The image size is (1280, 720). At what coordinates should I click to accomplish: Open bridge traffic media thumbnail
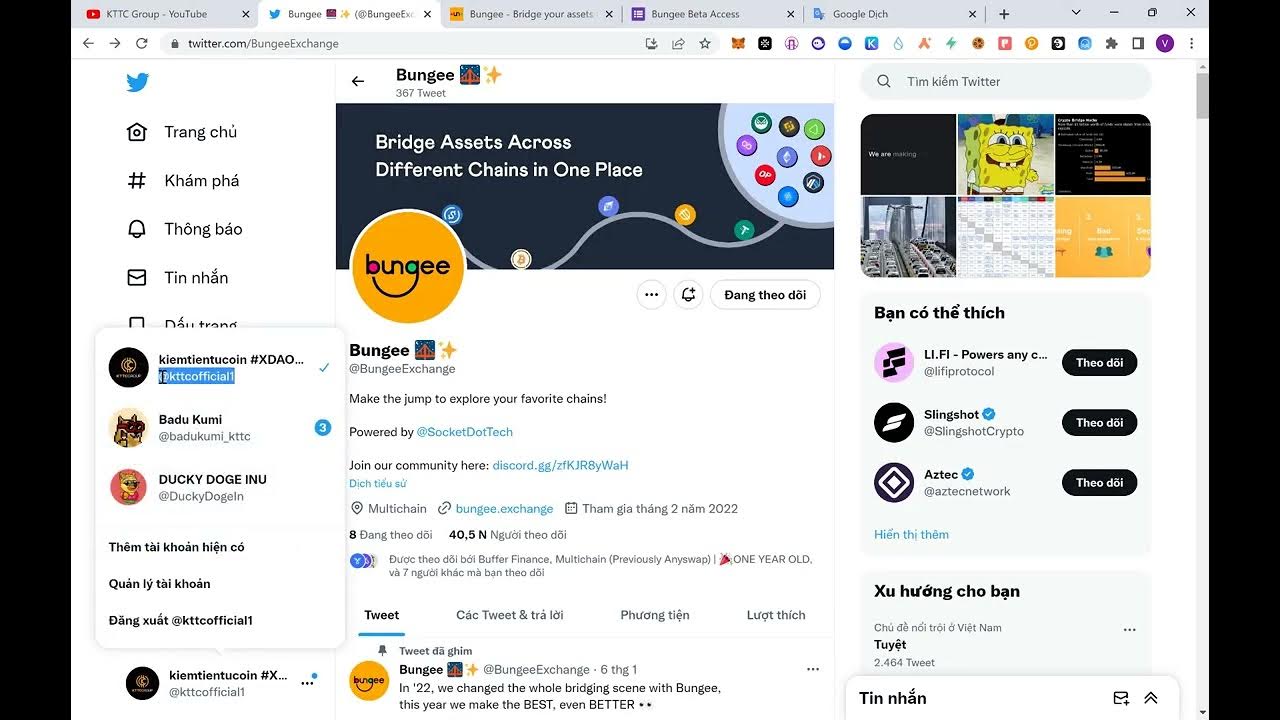tap(908, 237)
